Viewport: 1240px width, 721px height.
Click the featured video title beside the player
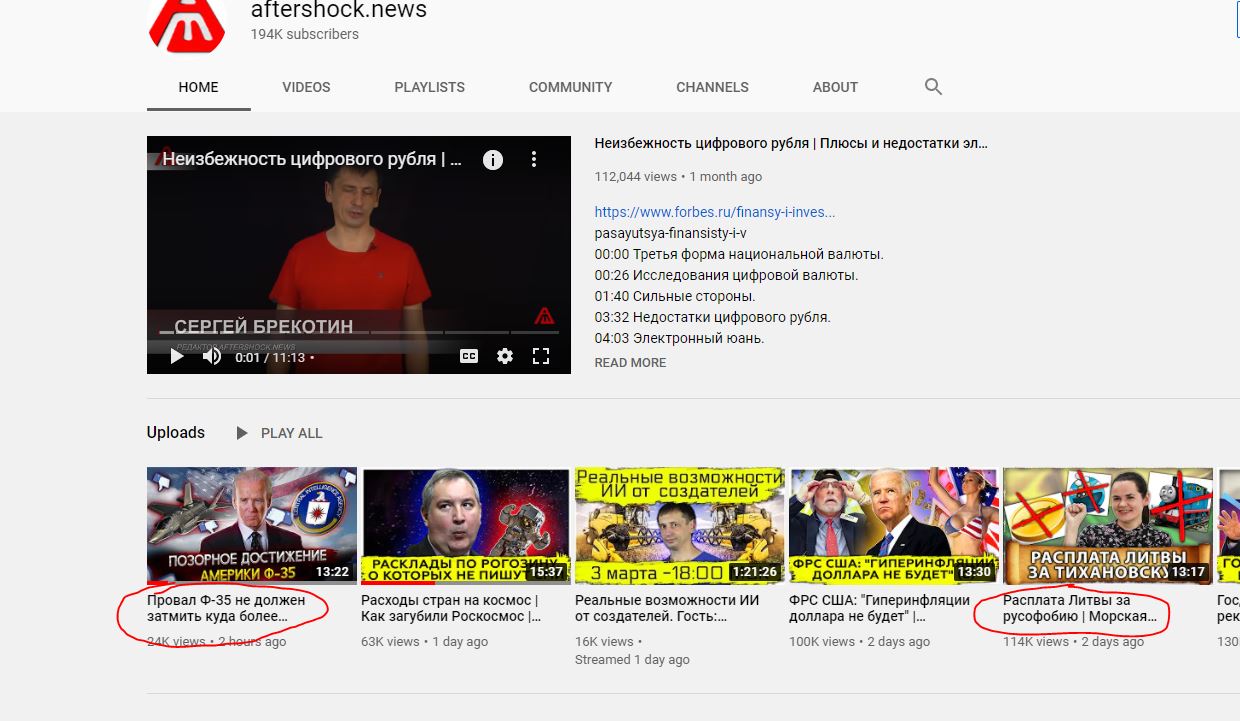791,143
